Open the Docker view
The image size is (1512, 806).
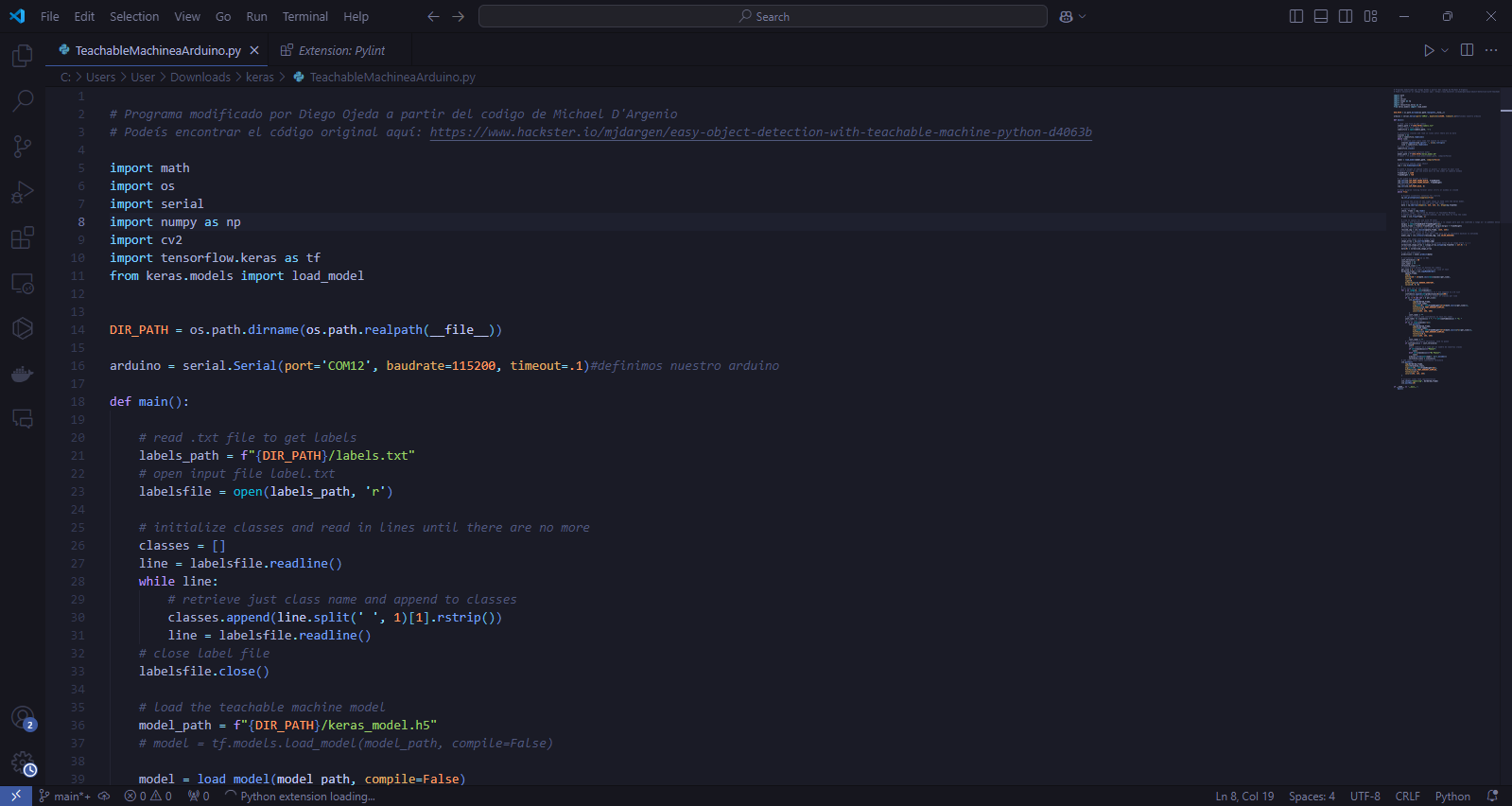point(23,374)
